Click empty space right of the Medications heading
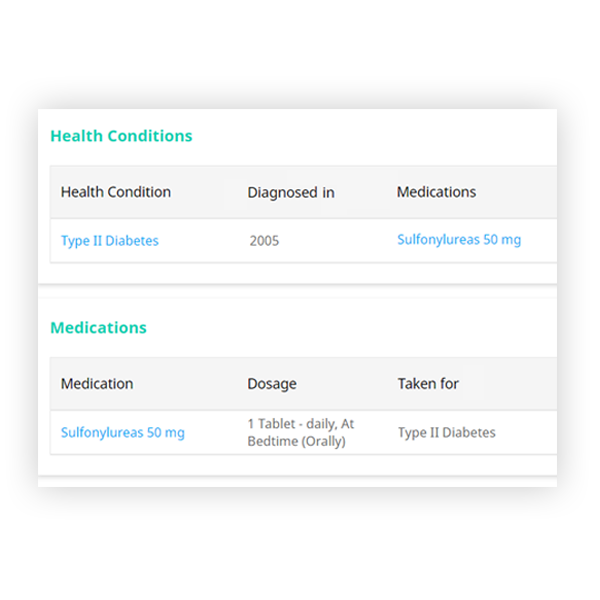 (x=350, y=328)
